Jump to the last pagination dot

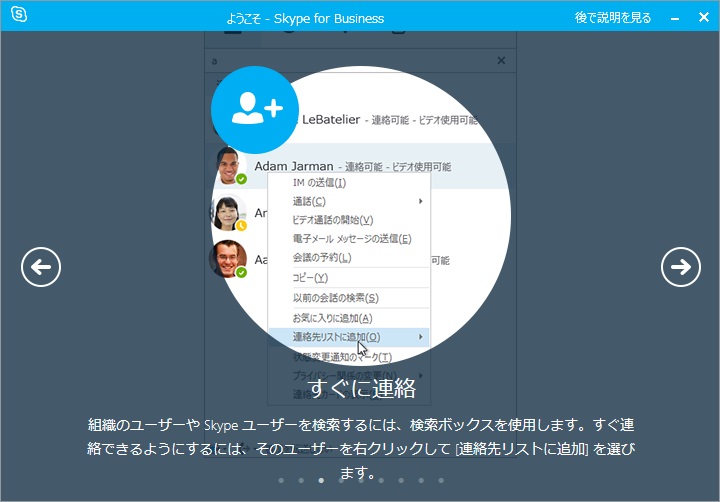click(x=441, y=480)
